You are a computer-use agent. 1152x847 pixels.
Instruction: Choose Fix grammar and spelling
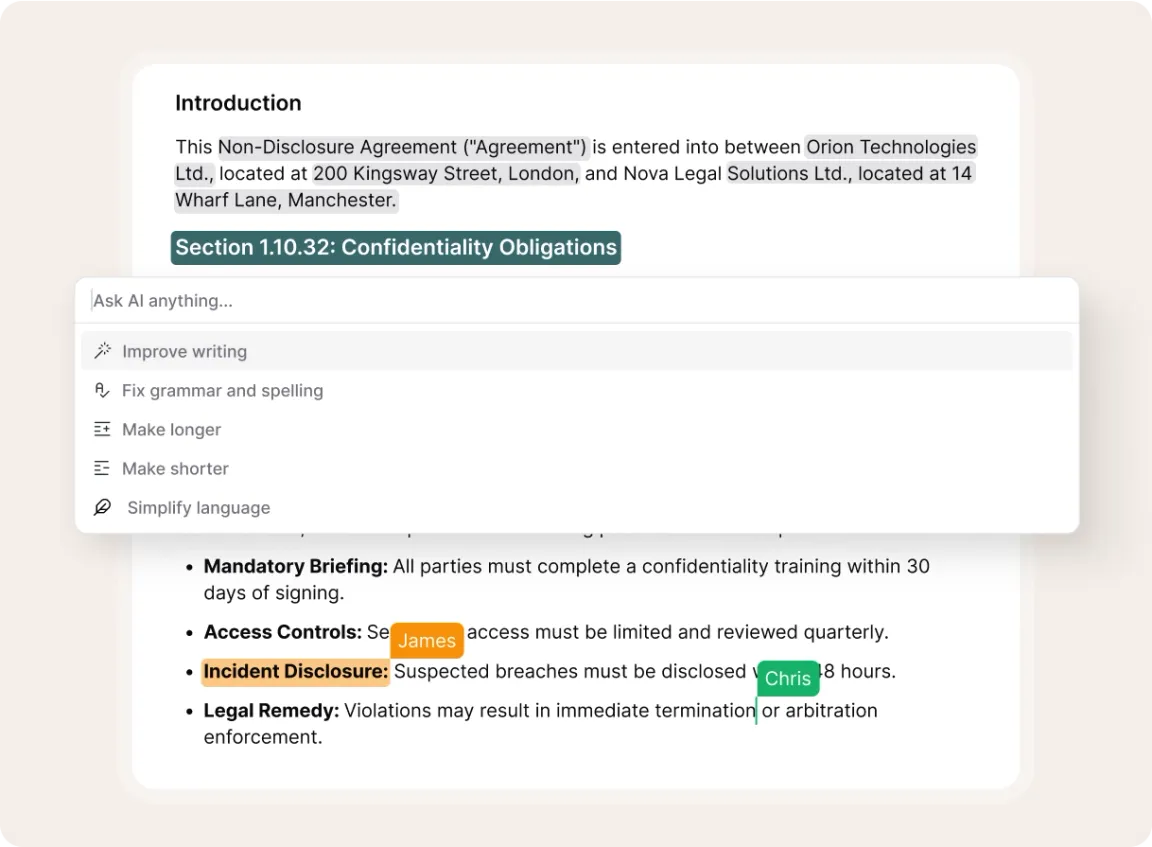[222, 390]
